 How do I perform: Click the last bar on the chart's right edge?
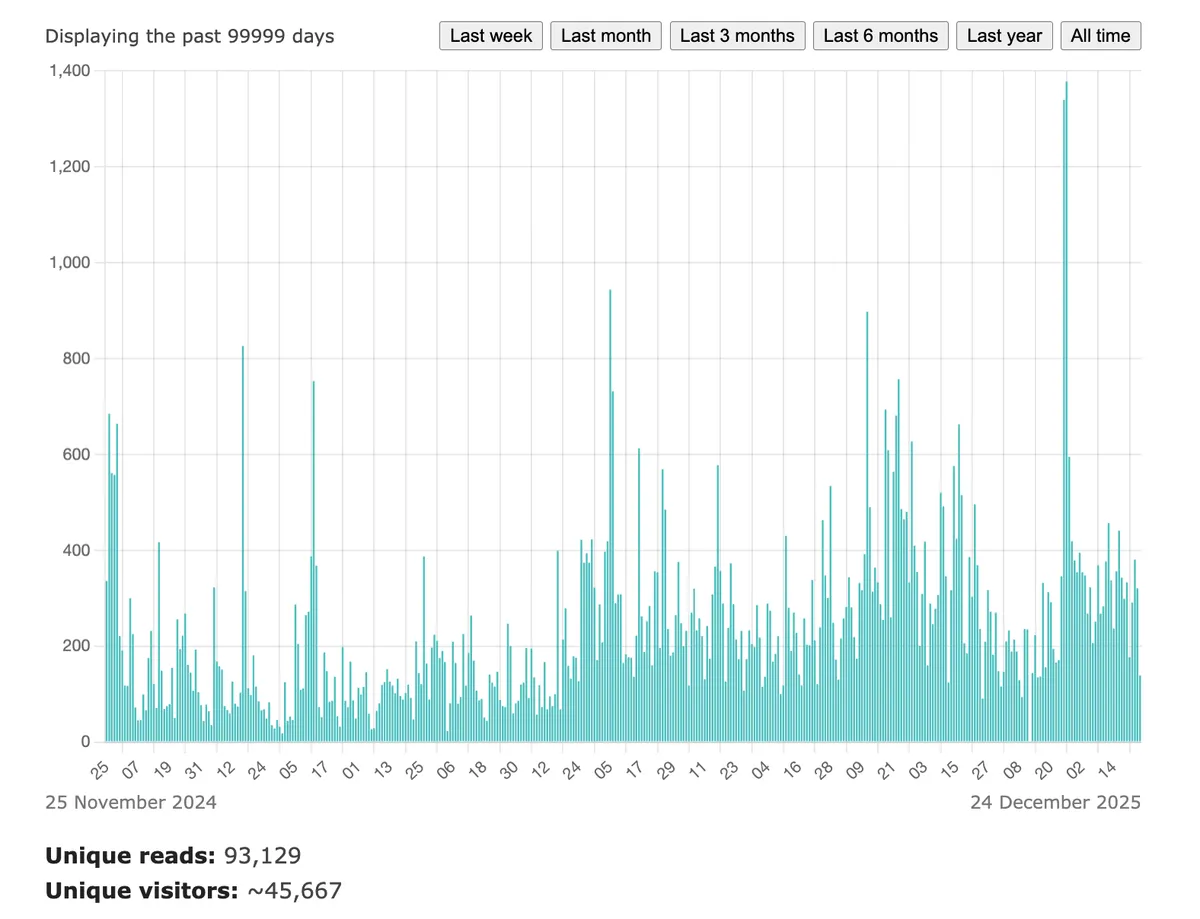(x=1139, y=710)
